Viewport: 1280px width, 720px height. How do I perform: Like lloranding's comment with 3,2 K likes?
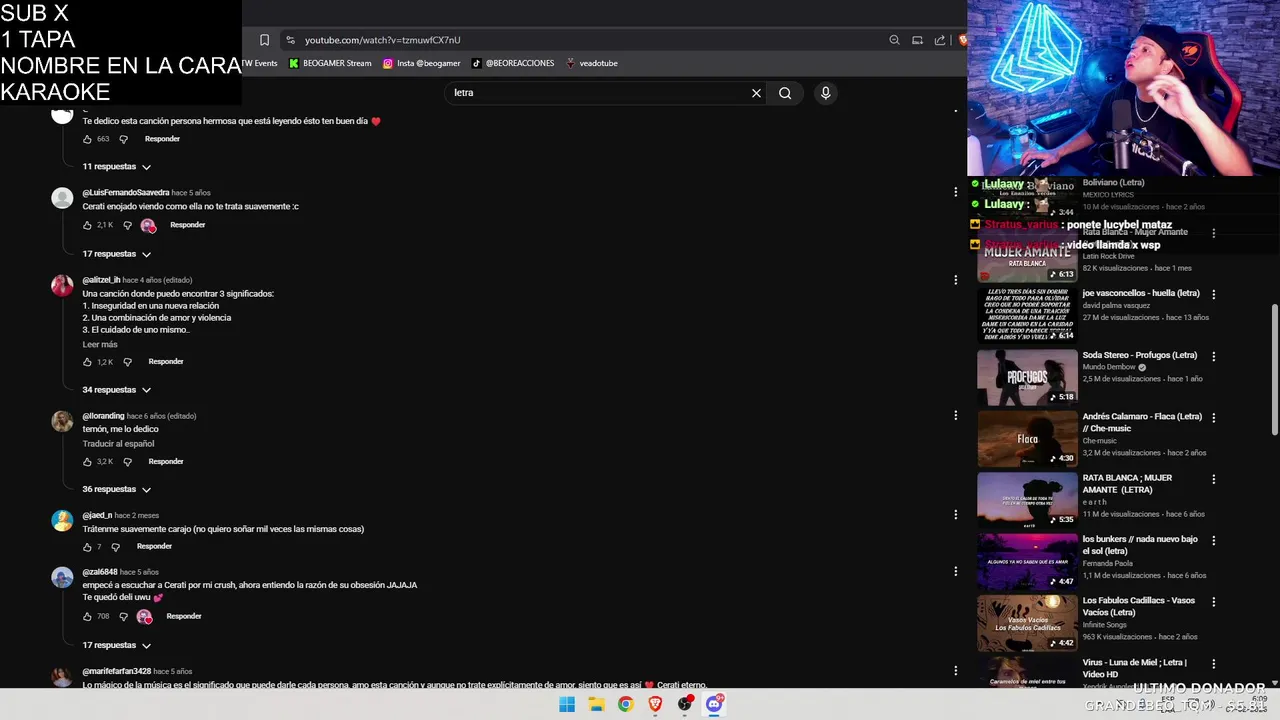(87, 462)
